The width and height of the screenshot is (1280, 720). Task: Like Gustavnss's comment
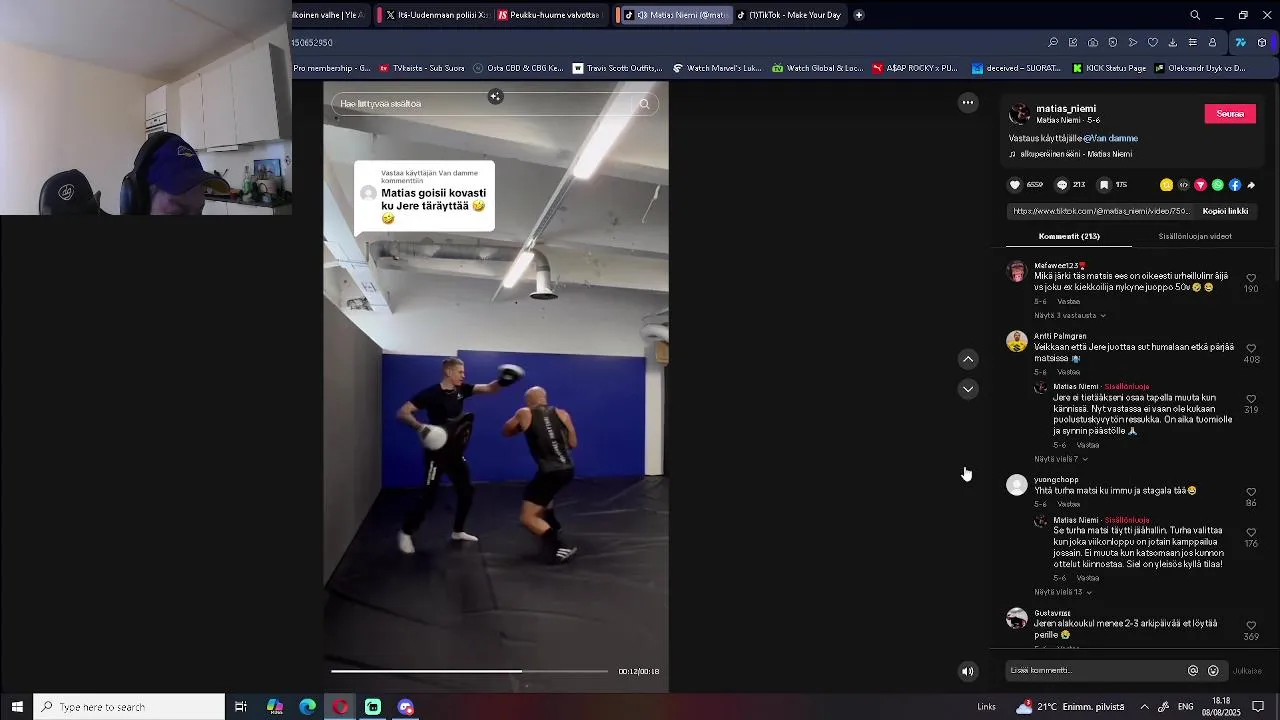tap(1251, 625)
